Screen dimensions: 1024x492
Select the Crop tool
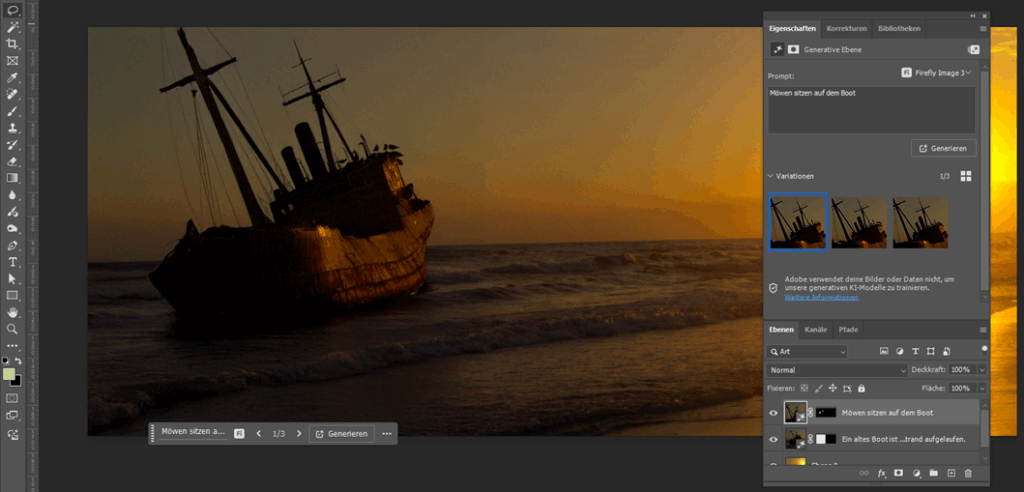12,44
